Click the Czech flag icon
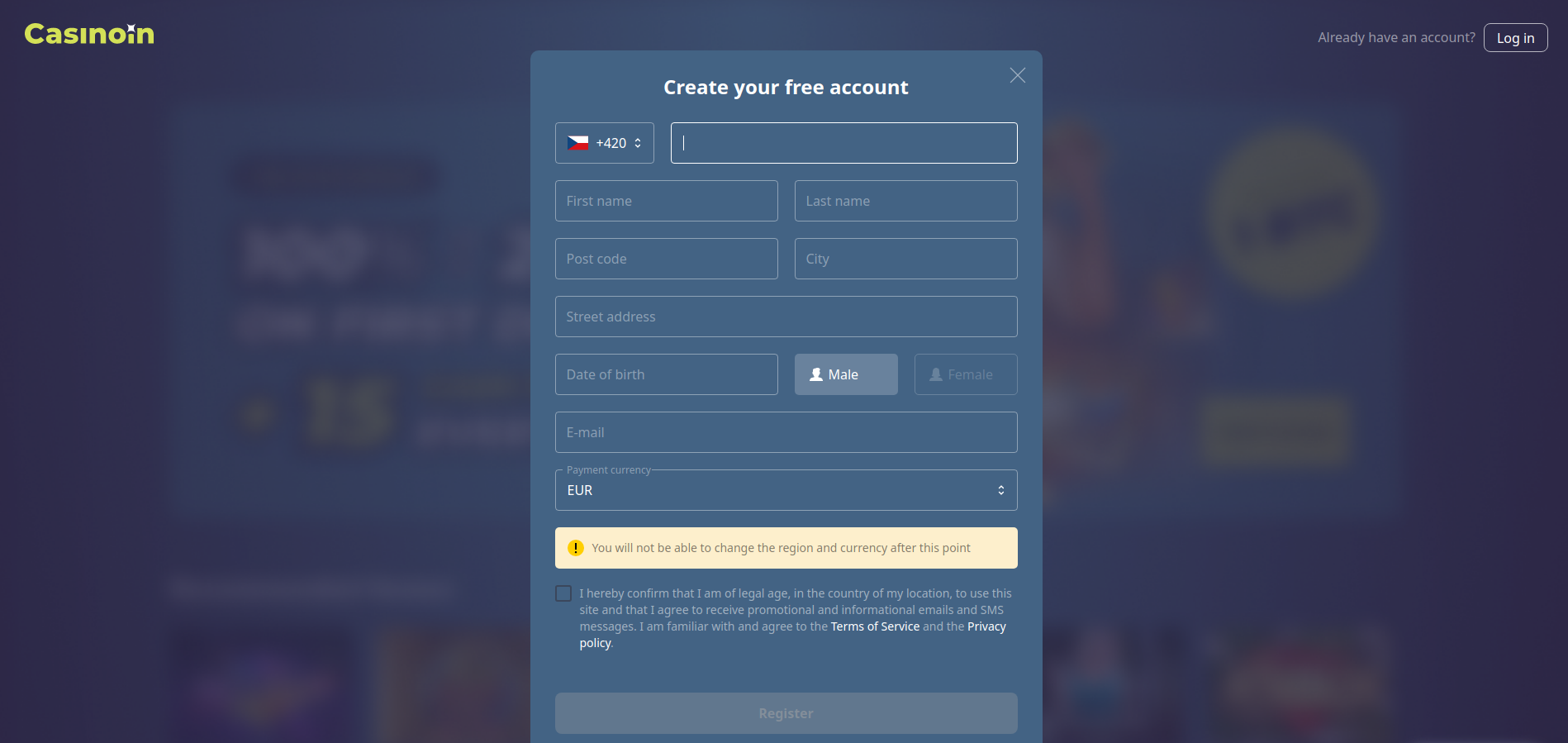Viewport: 1568px width, 743px height. (578, 143)
